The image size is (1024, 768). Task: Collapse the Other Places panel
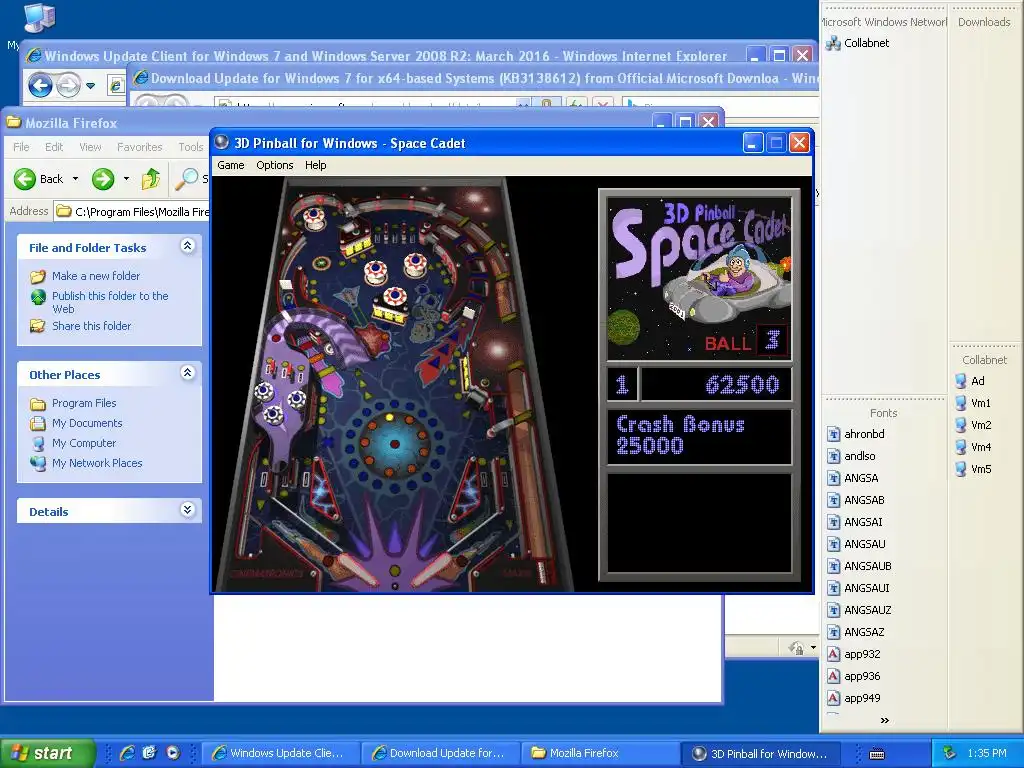(187, 373)
